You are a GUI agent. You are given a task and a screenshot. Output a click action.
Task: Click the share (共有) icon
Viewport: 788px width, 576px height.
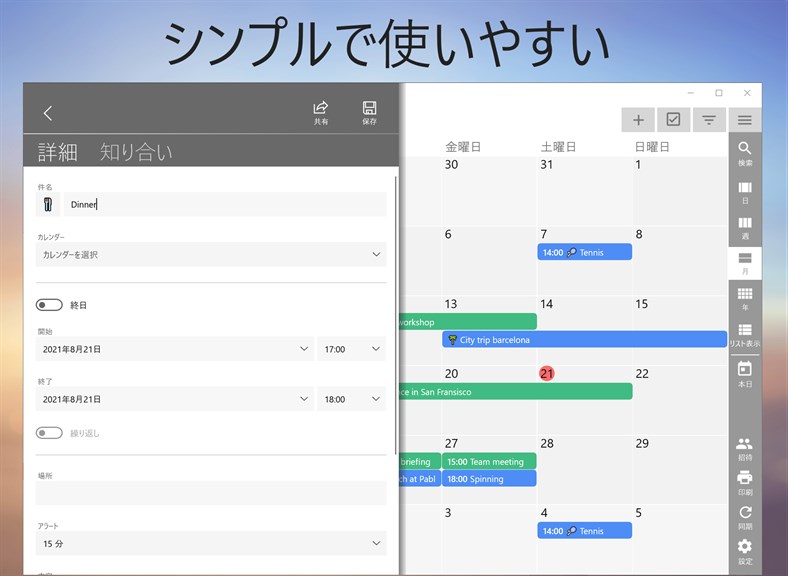click(321, 113)
